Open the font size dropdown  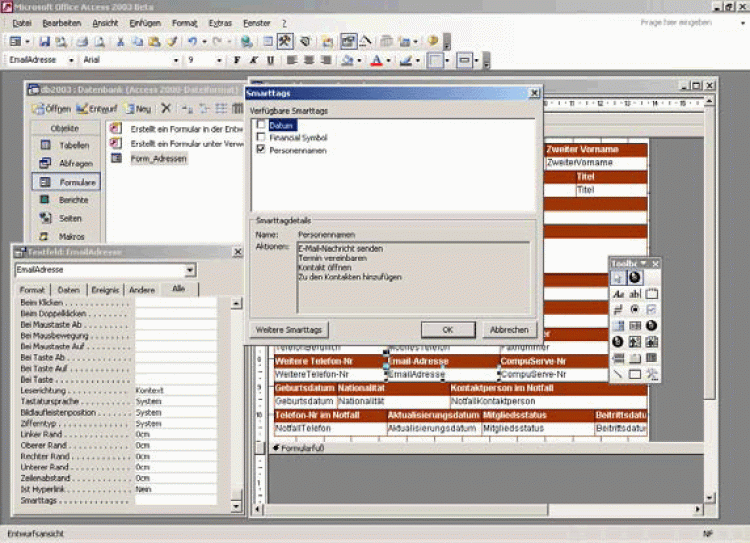(220, 60)
